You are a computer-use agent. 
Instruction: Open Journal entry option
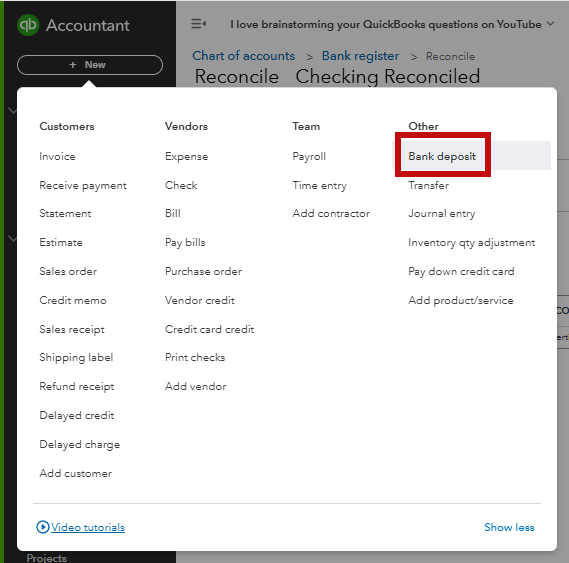(441, 213)
